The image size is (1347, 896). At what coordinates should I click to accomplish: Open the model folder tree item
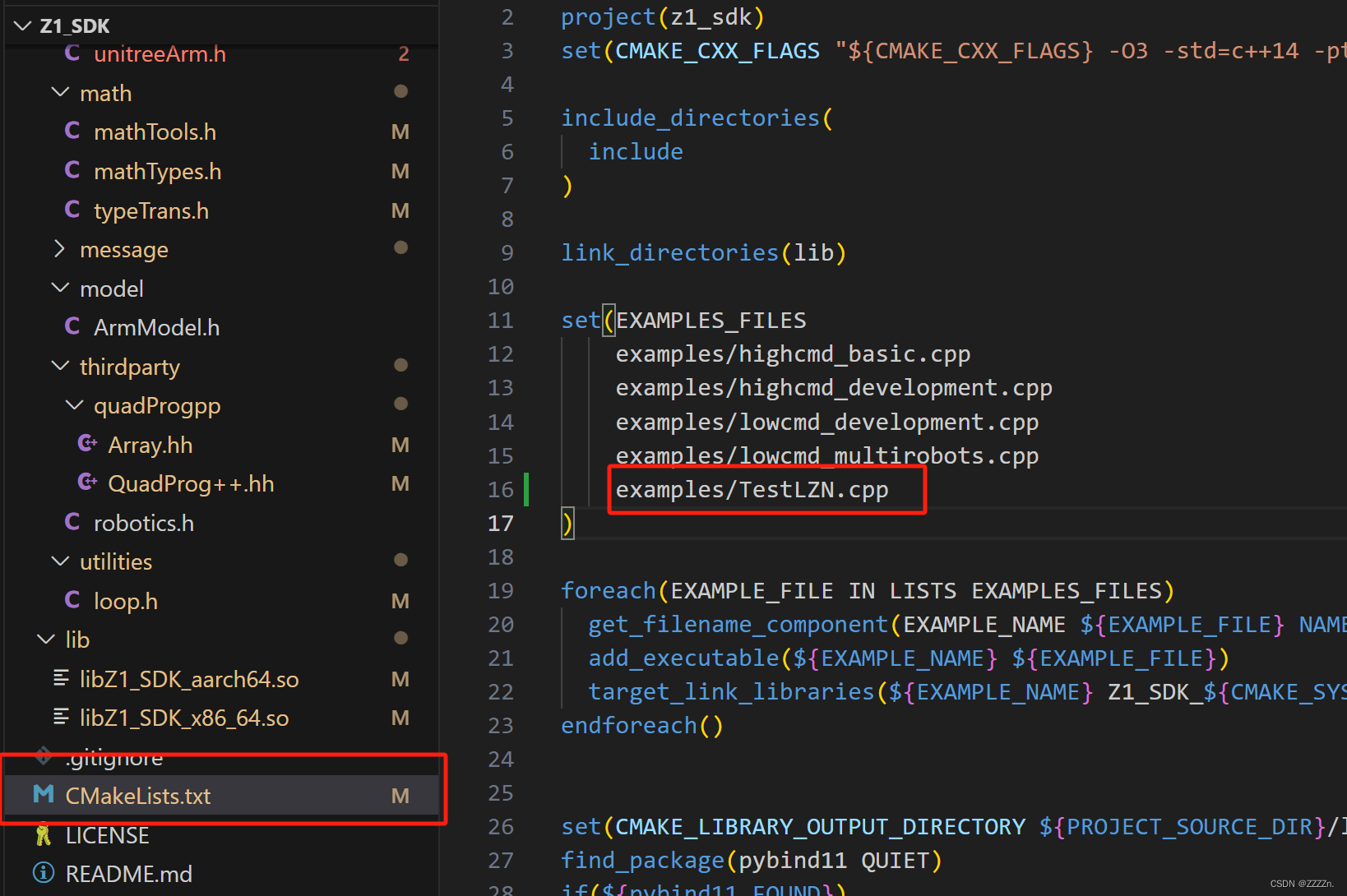click(112, 288)
